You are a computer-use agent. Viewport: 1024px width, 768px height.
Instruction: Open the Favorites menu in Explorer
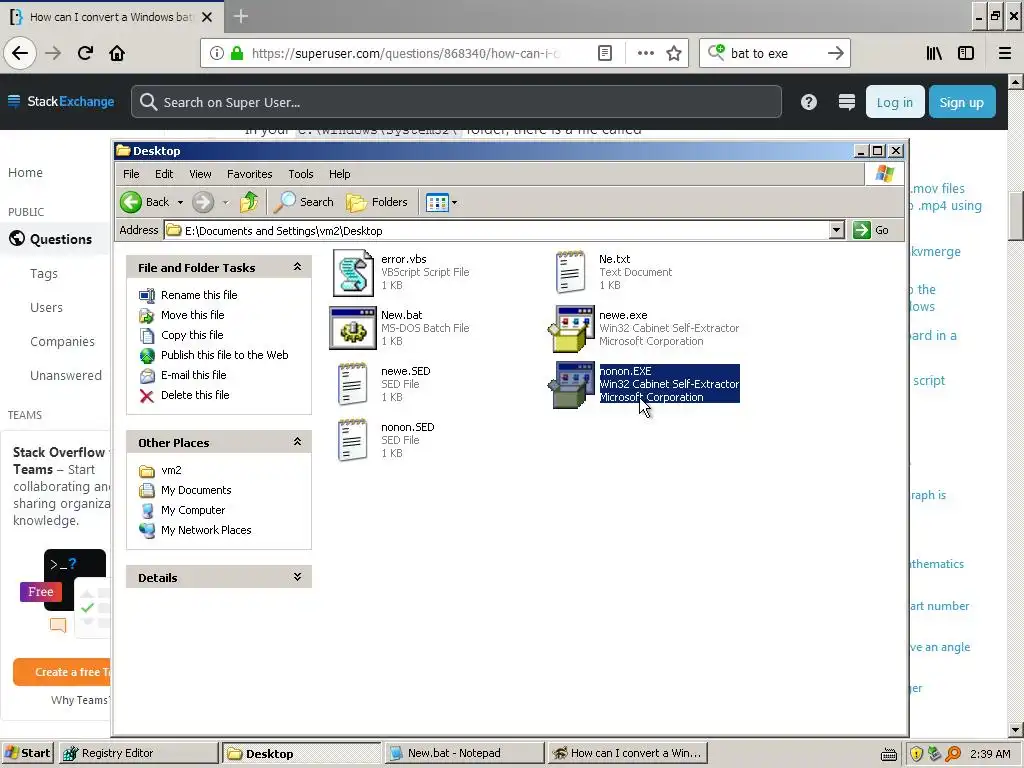(x=249, y=174)
